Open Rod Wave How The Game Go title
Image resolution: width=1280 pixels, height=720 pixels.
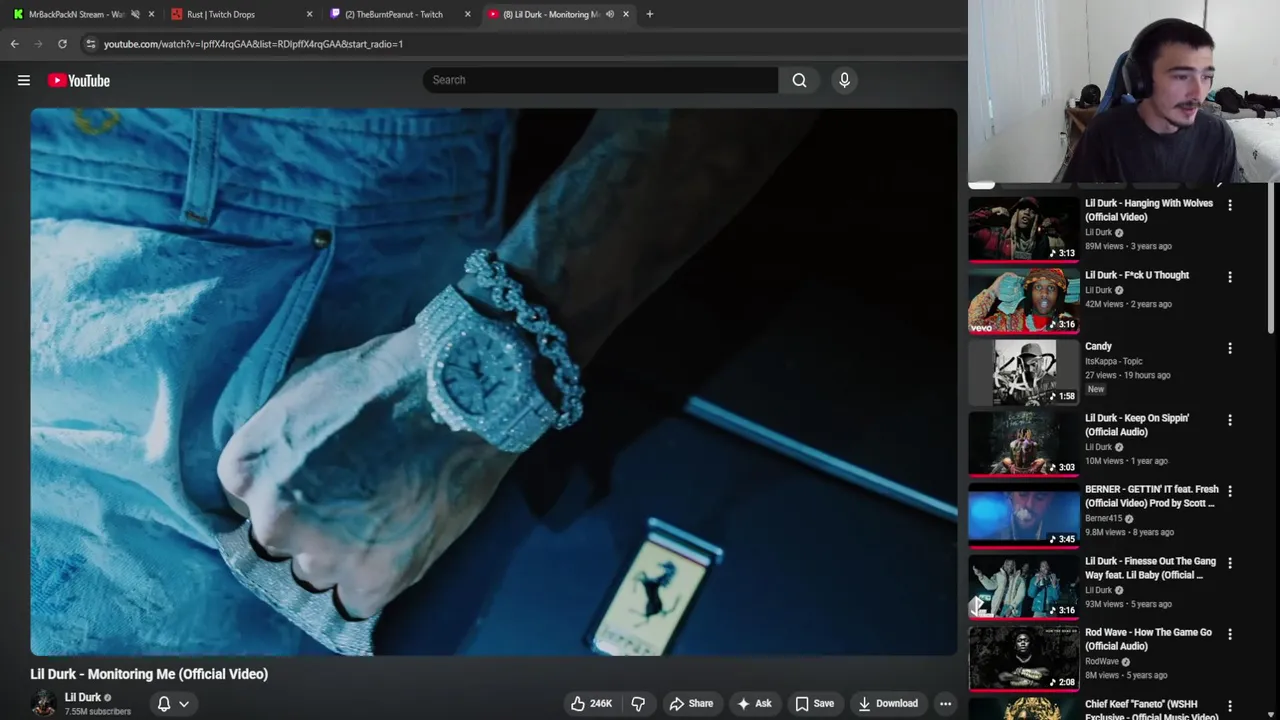point(1148,639)
